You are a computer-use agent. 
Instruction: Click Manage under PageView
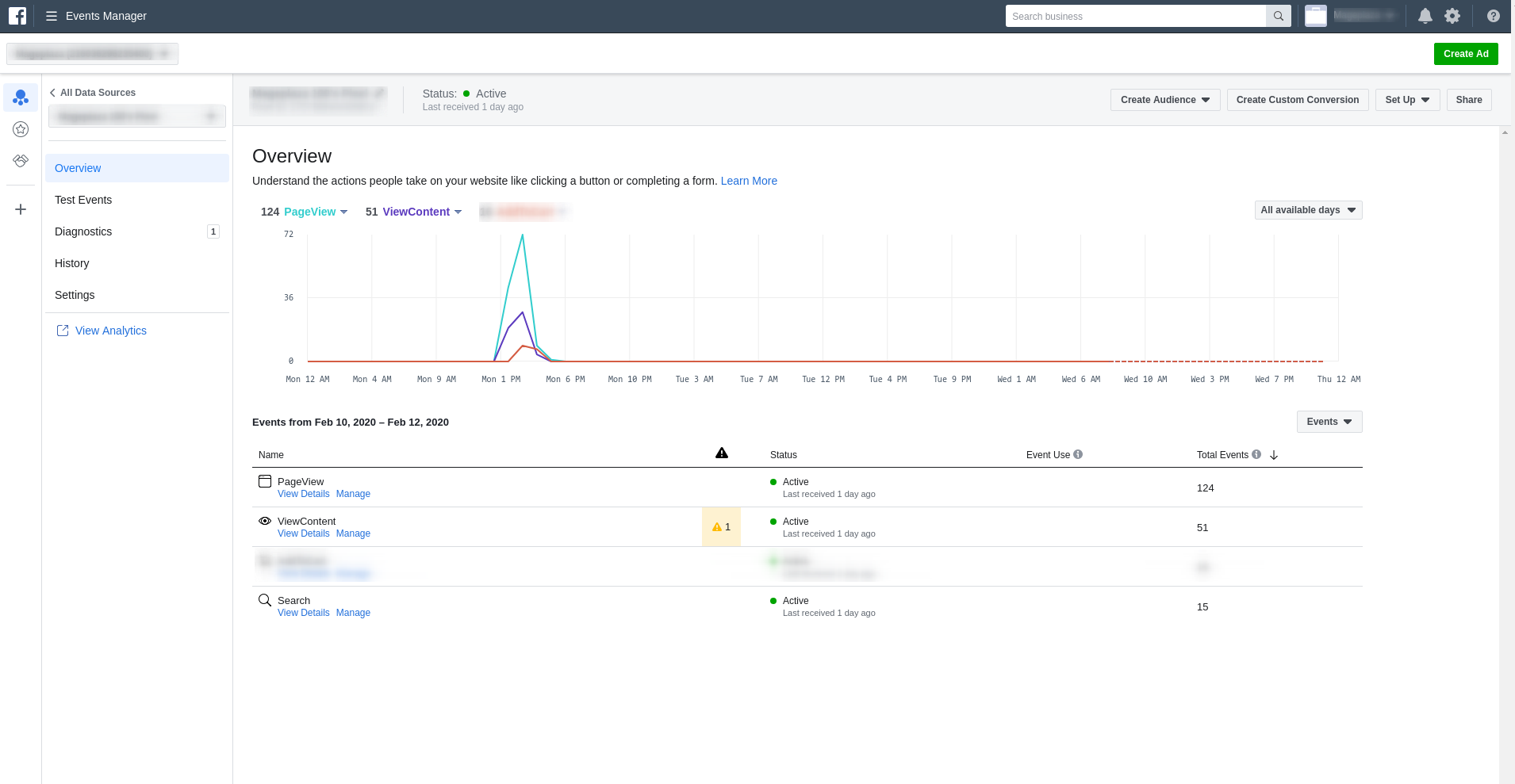(x=353, y=494)
